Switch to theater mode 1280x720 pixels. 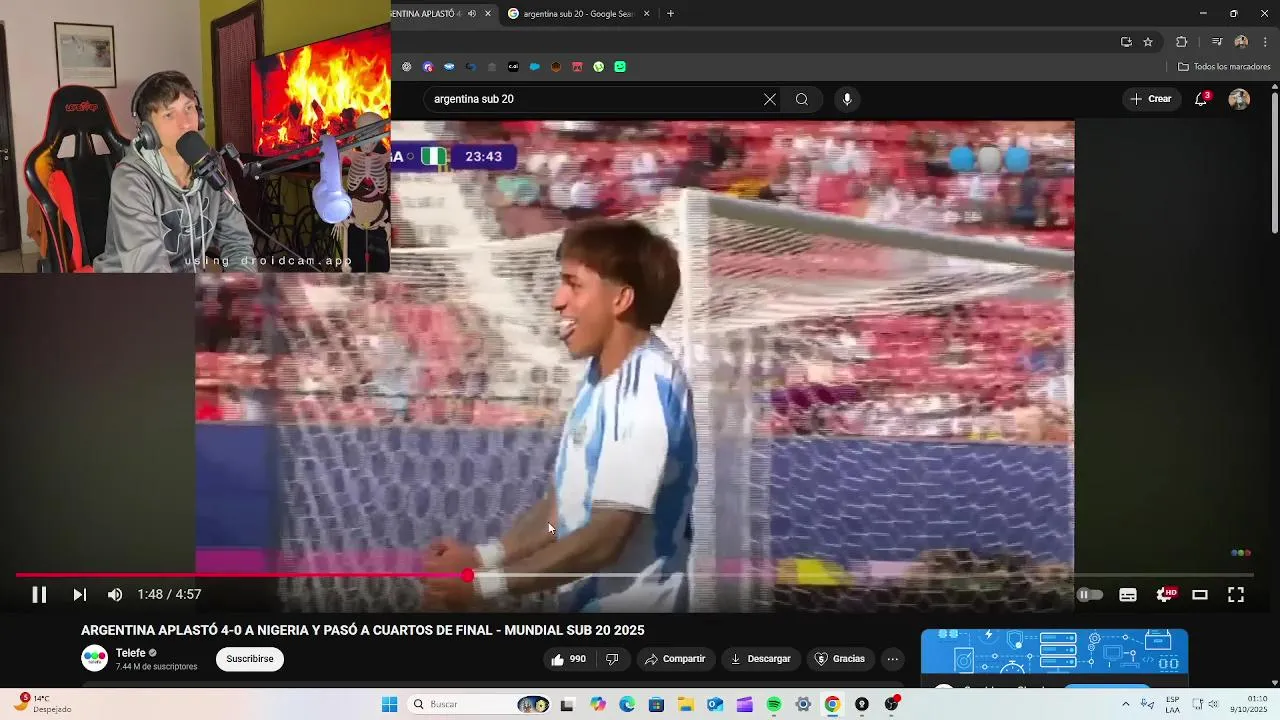coord(1200,594)
